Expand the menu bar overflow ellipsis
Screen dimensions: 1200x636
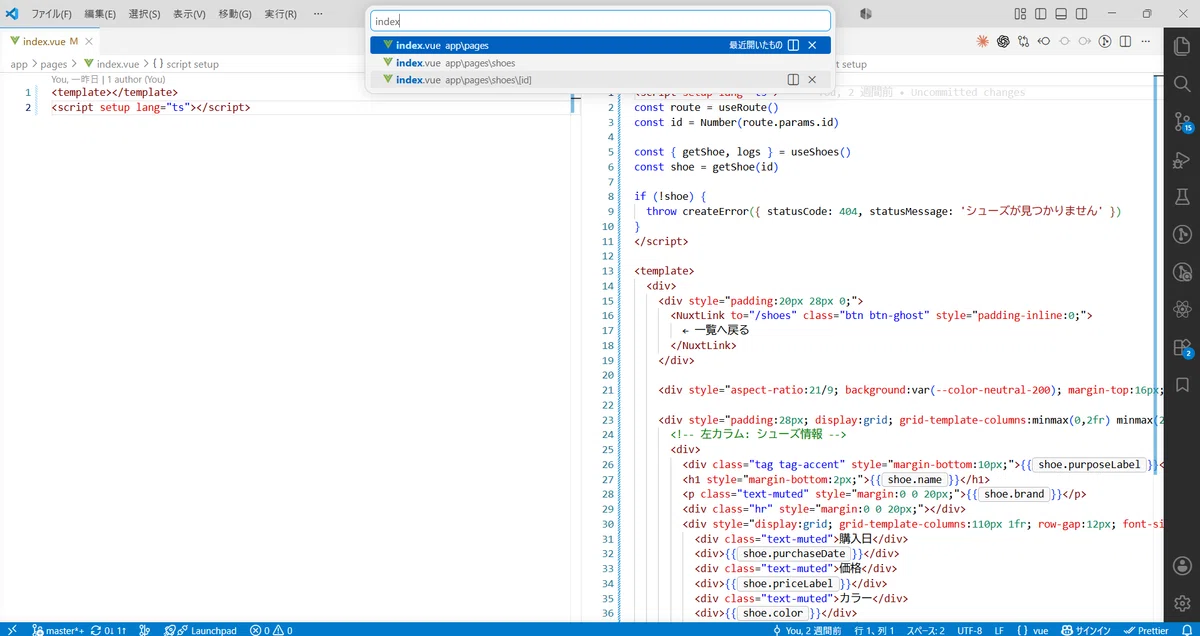[318, 14]
